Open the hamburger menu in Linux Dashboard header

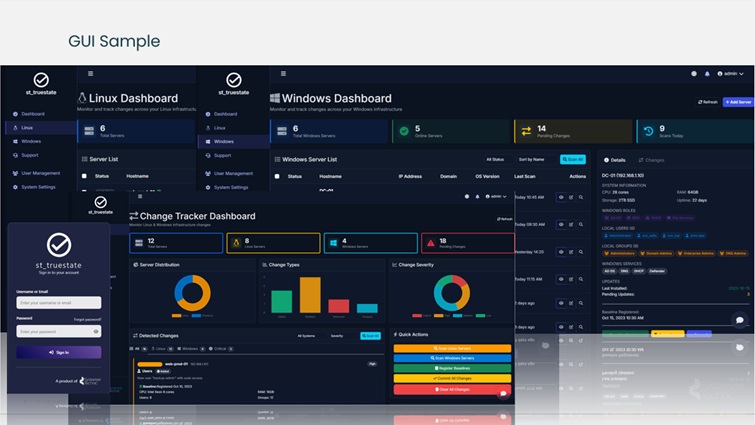90,73
